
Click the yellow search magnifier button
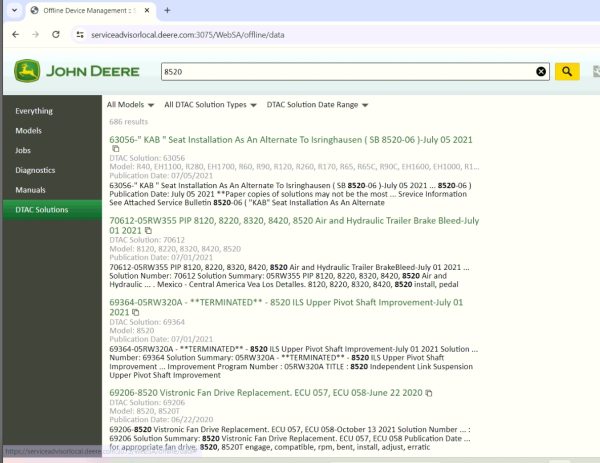point(567,72)
